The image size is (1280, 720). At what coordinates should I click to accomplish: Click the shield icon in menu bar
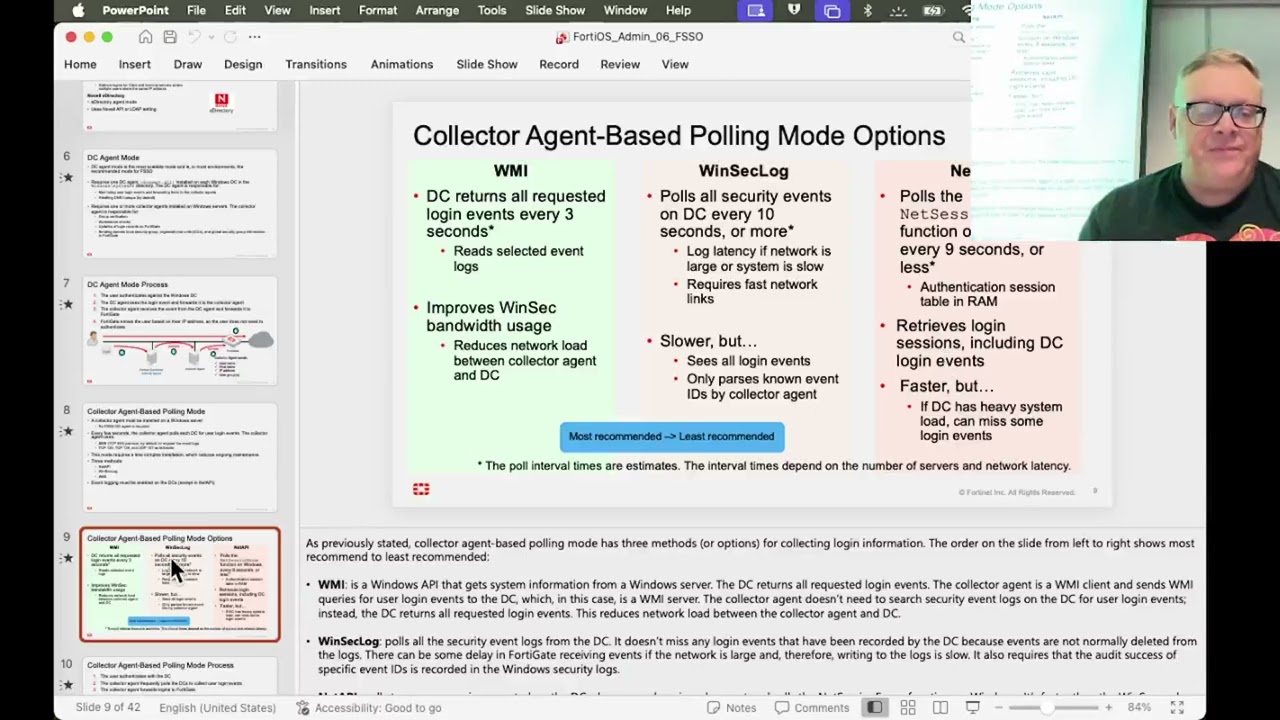click(x=794, y=10)
